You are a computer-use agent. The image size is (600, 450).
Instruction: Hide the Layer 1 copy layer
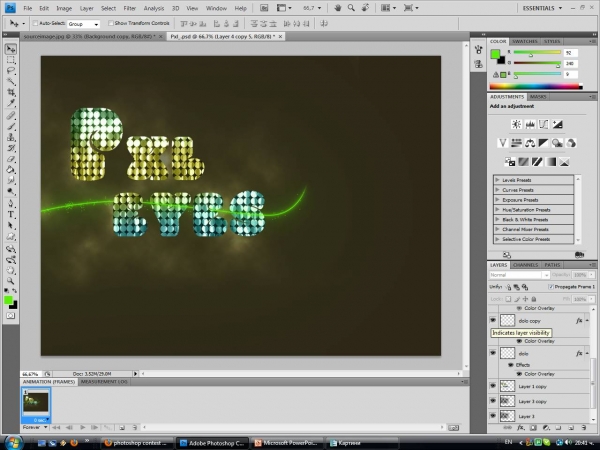click(x=493, y=386)
